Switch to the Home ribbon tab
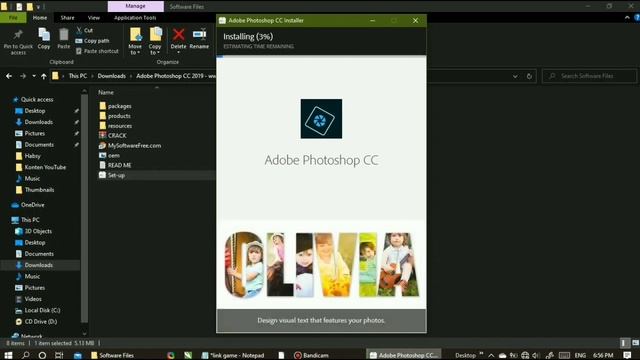 [40, 18]
